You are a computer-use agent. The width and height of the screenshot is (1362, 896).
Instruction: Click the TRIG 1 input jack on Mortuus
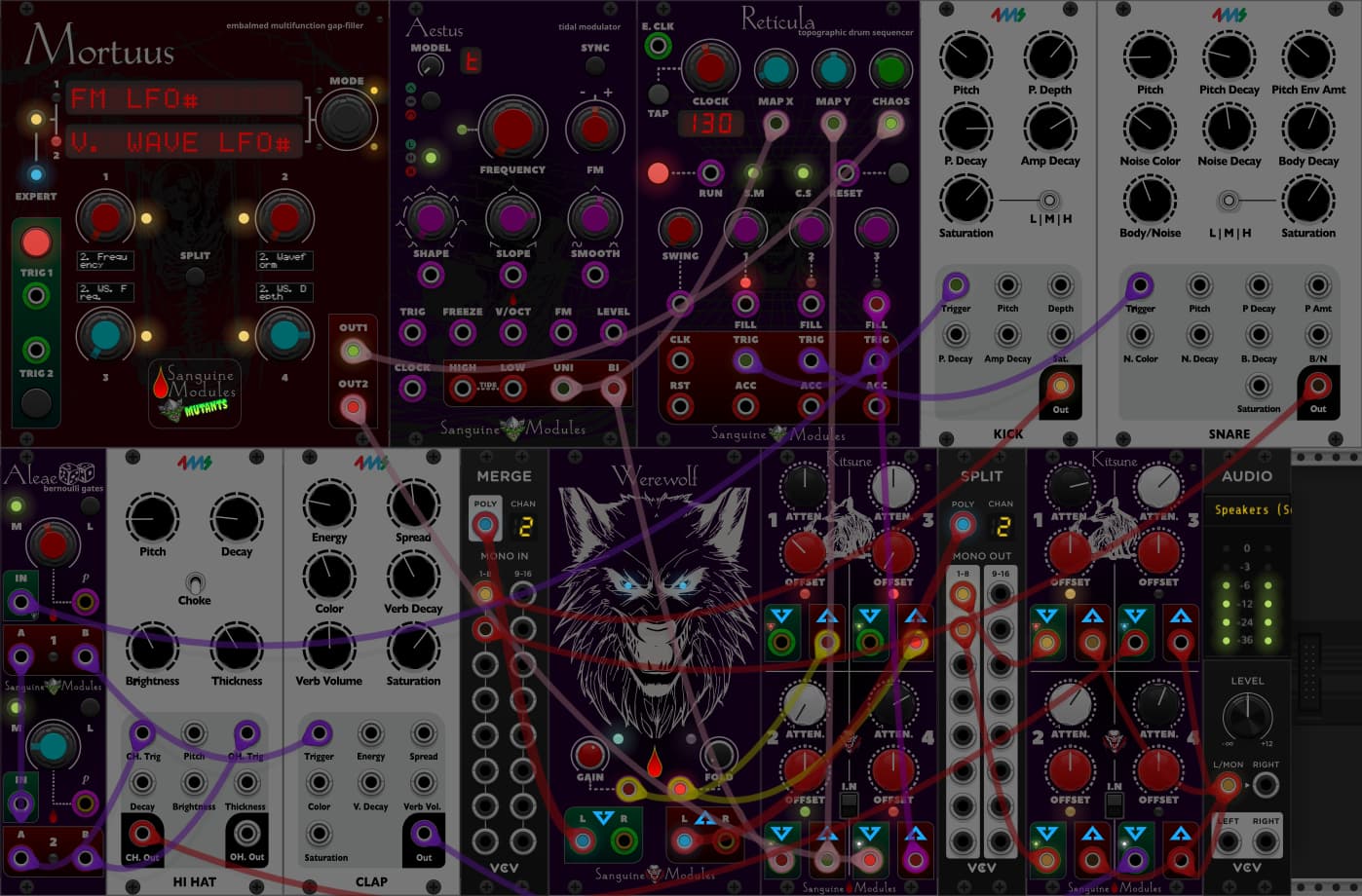[36, 295]
